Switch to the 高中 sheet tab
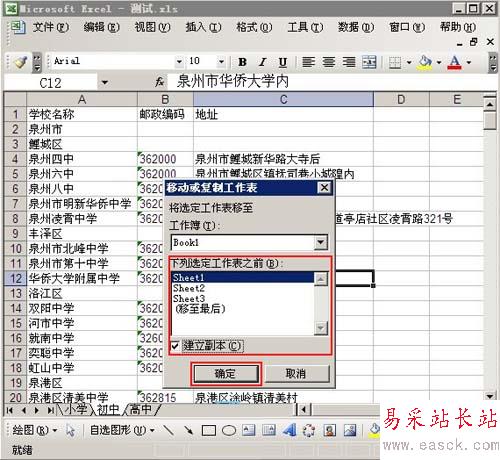 click(140, 410)
